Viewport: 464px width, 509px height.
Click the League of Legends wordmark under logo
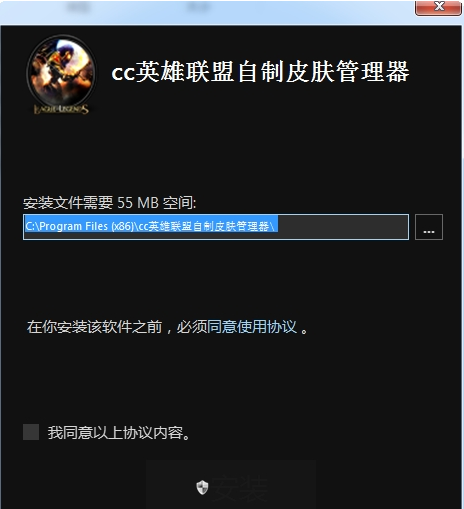pos(61,109)
